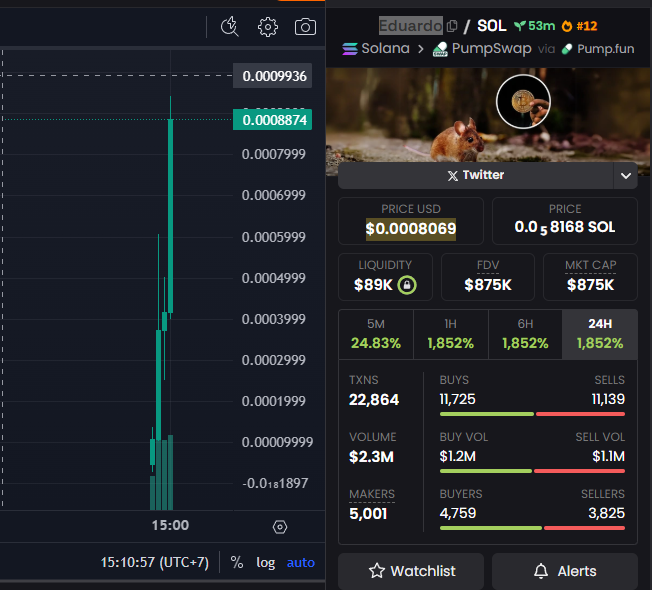Viewport: 652px width, 590px height.
Task: Click the buyers versus sellers ratio bar
Action: [532, 528]
